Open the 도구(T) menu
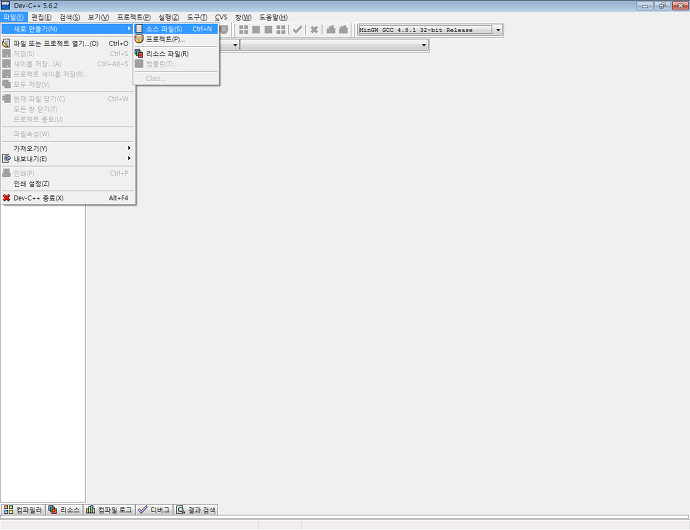 197,17
